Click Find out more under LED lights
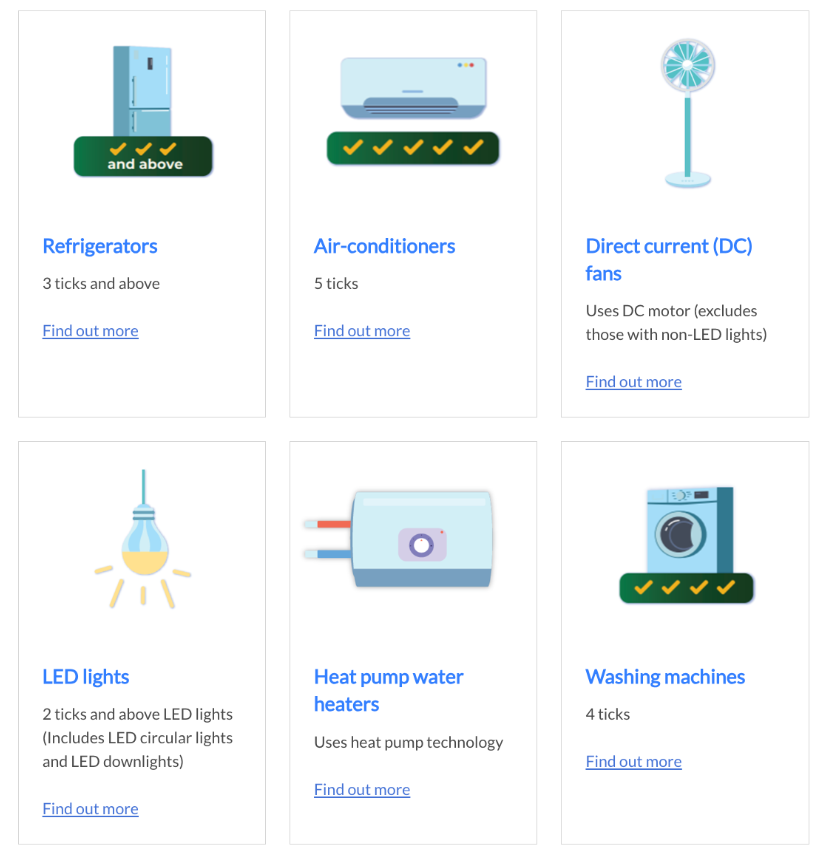 (91, 809)
